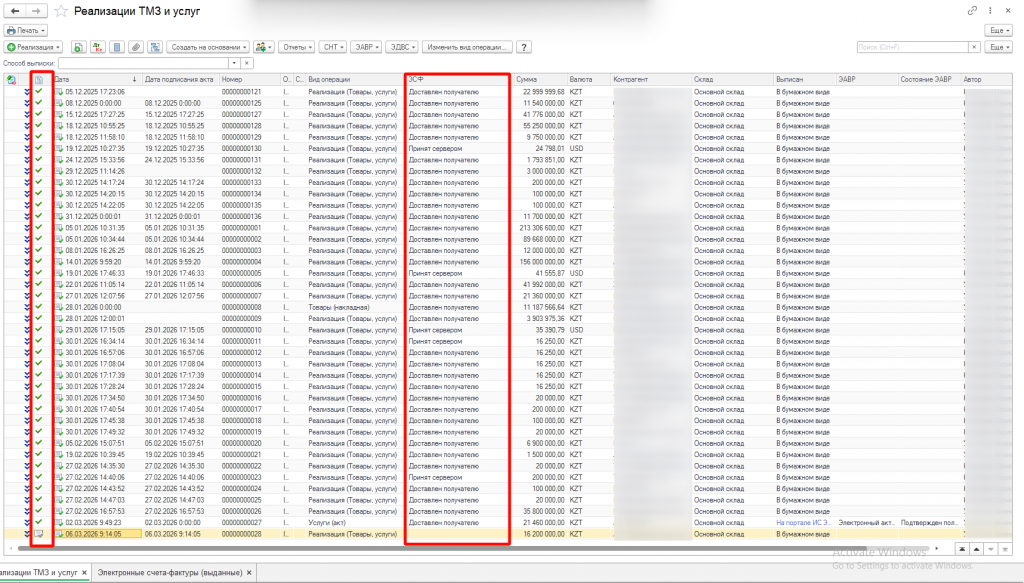1024x583 pixels.
Task: Click the Валюта column header
Action: pyautogui.click(x=588, y=80)
